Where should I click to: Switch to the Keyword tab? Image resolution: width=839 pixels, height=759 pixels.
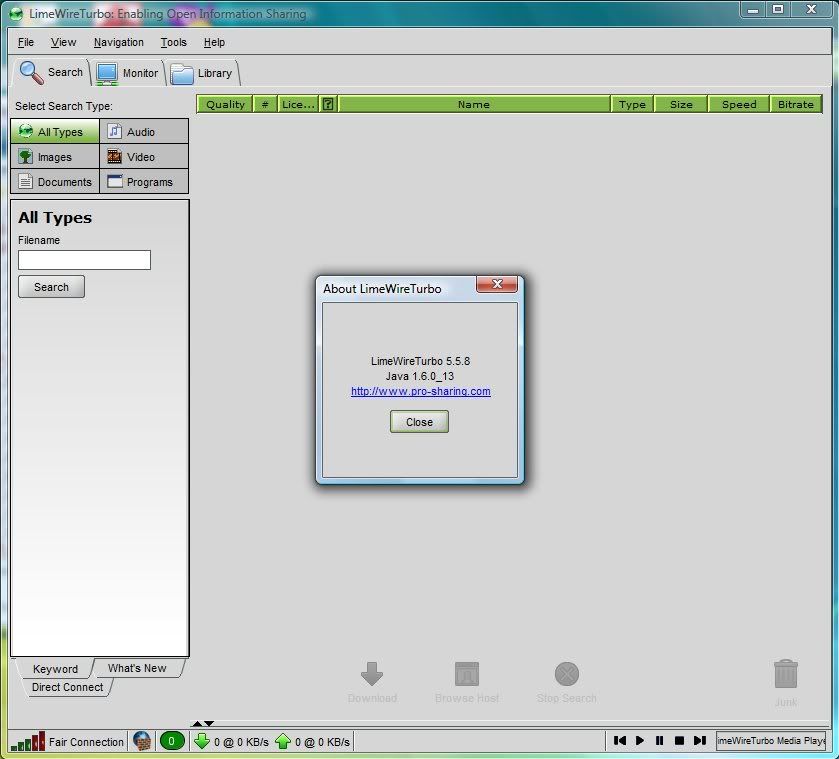tap(55, 669)
